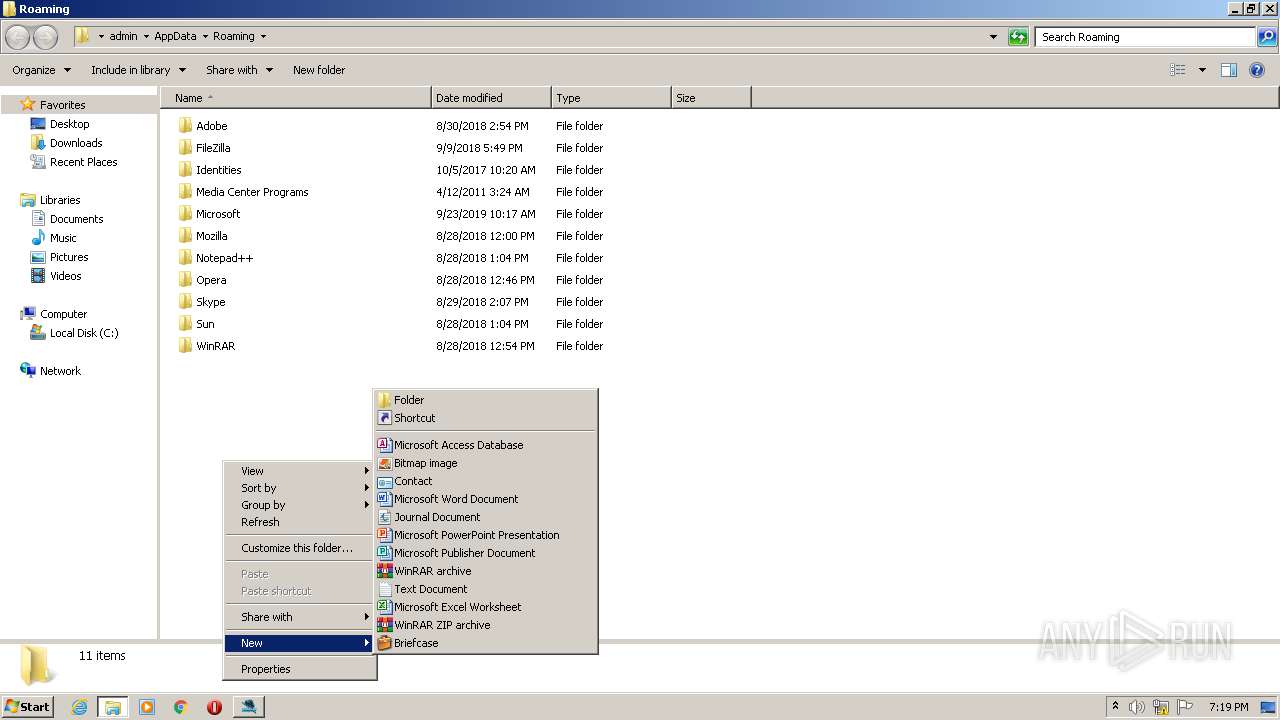
Task: Toggle the preview pane icon
Action: point(1229,70)
